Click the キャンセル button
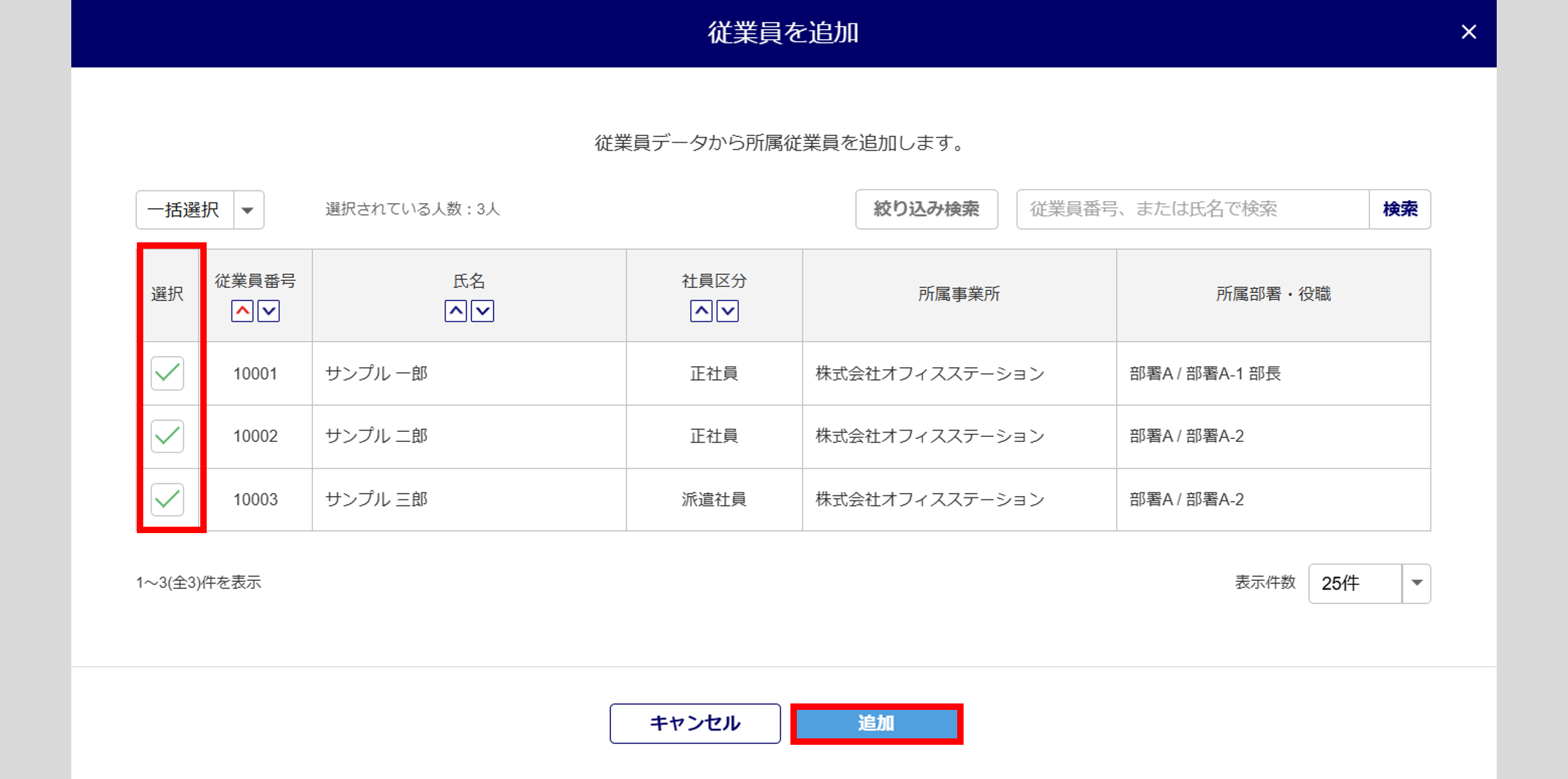The image size is (1568, 779). [695, 723]
